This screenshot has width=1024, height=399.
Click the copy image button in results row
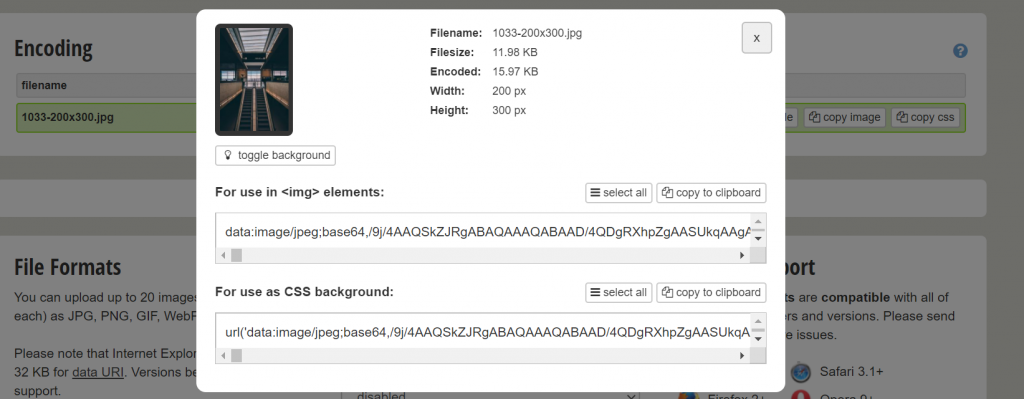pos(845,118)
